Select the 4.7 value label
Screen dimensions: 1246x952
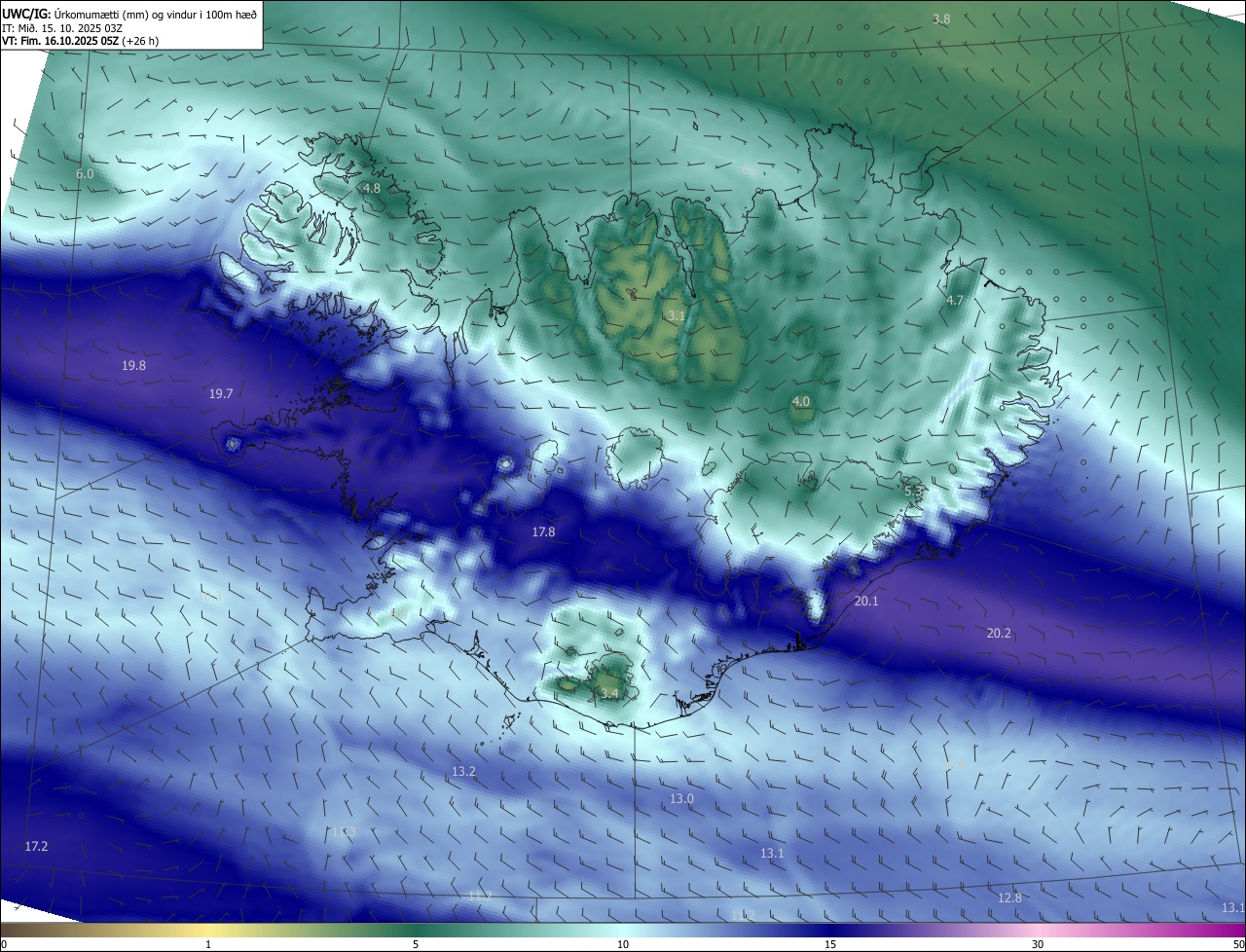tap(955, 301)
